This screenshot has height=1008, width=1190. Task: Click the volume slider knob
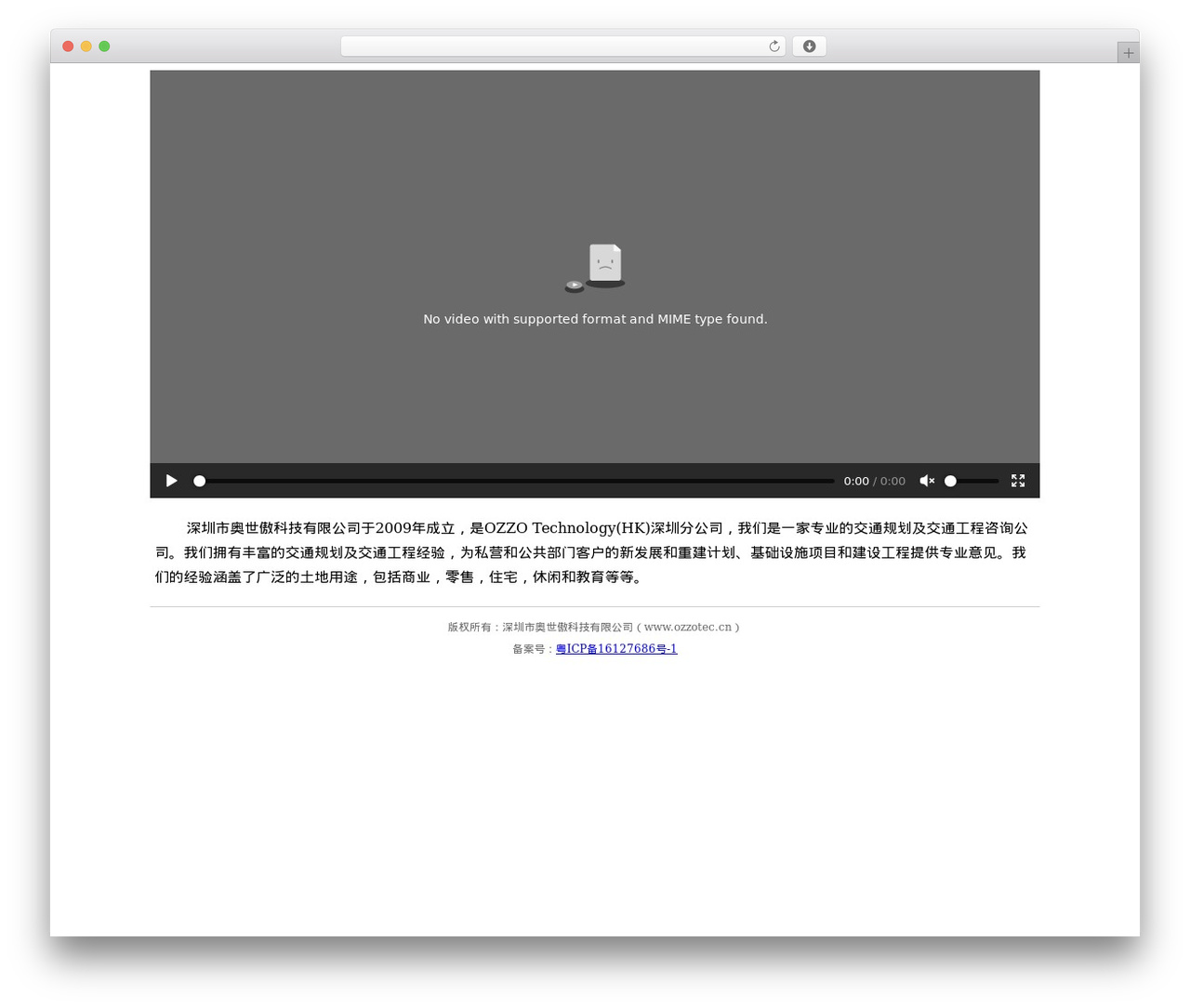click(x=950, y=481)
